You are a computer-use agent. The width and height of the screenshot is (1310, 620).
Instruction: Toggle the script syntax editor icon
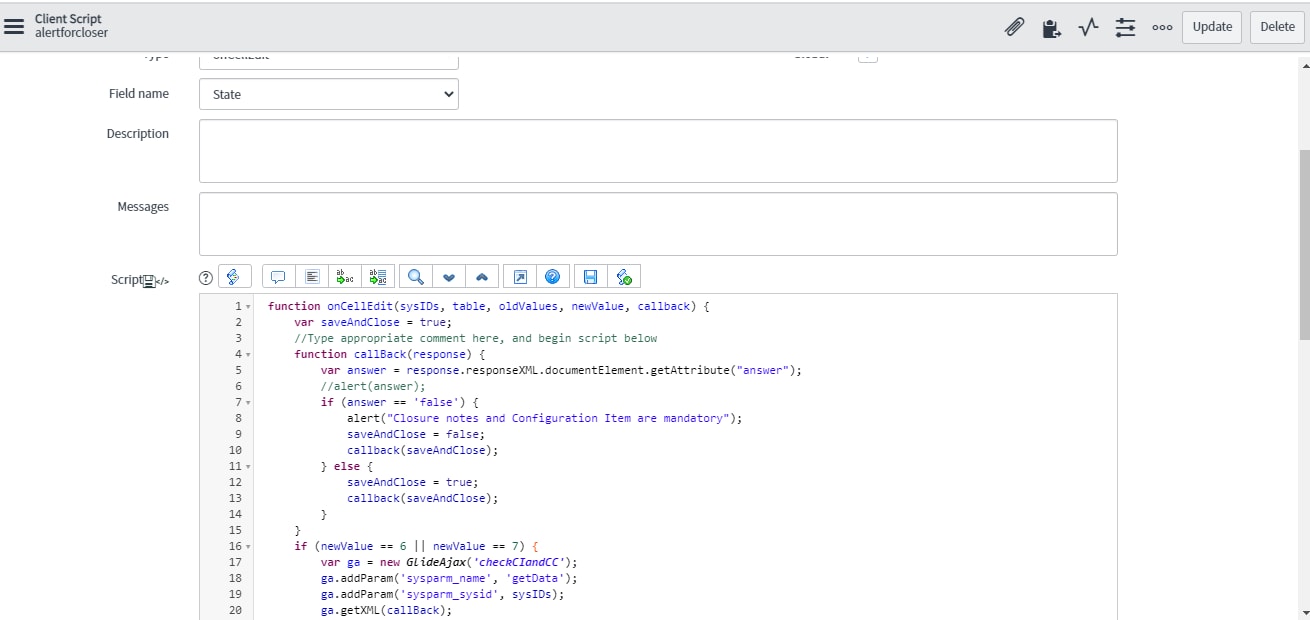click(234, 277)
